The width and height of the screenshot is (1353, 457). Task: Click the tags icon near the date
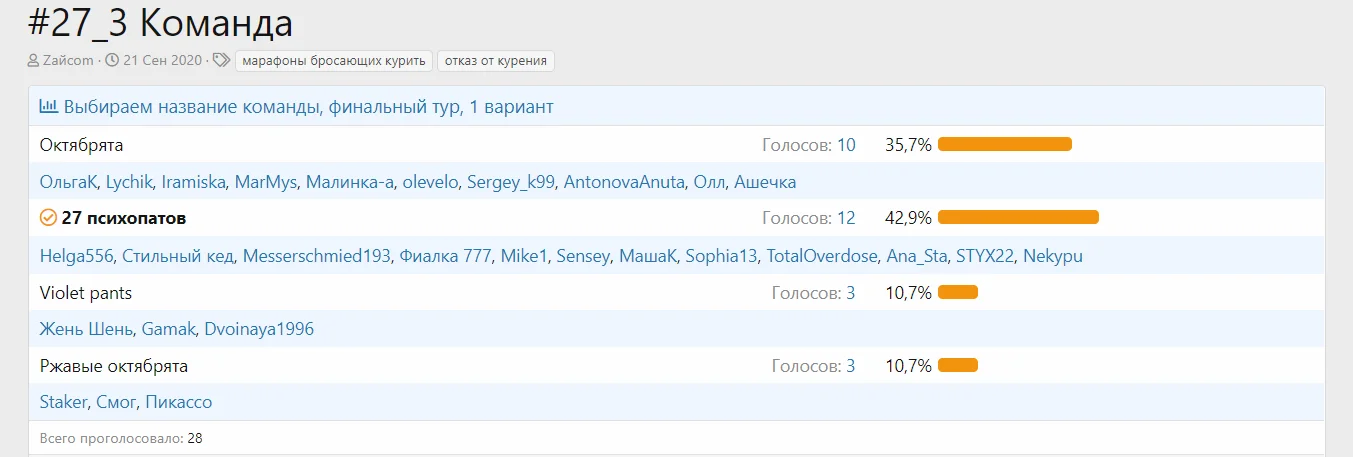click(x=222, y=61)
